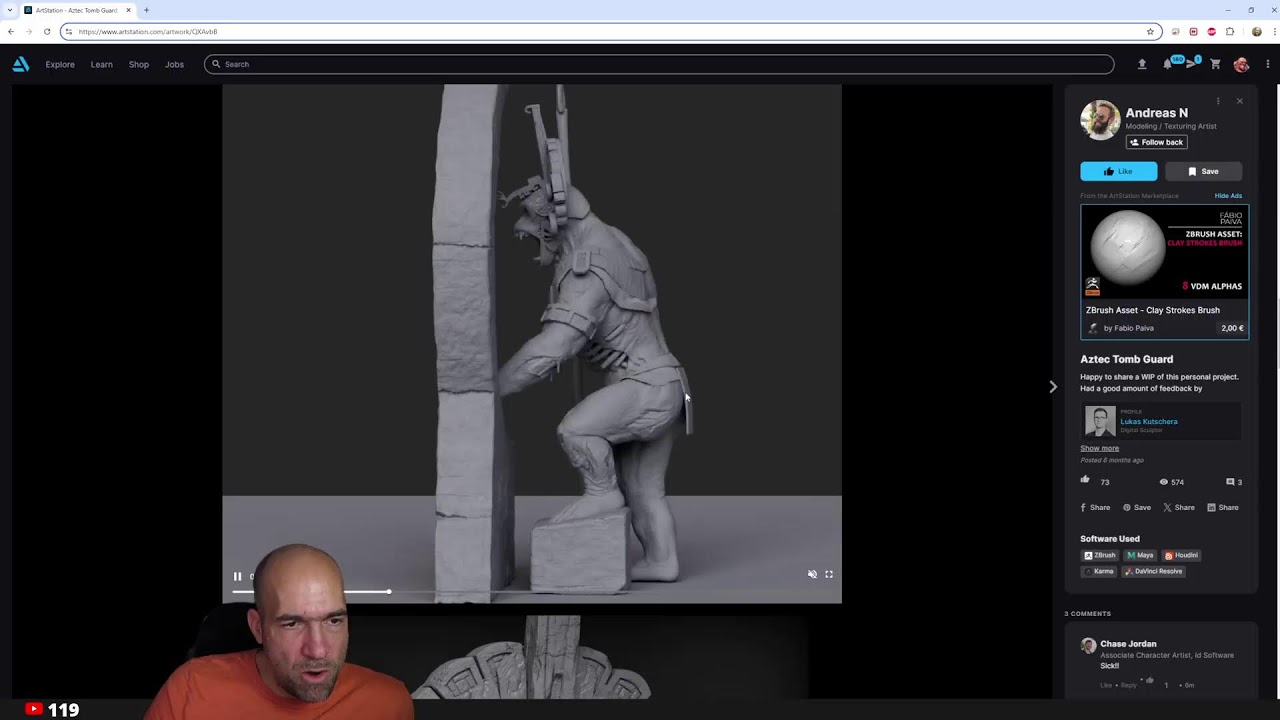Select the ArtStation - Aztec Tomb Guard tab

coord(78,10)
